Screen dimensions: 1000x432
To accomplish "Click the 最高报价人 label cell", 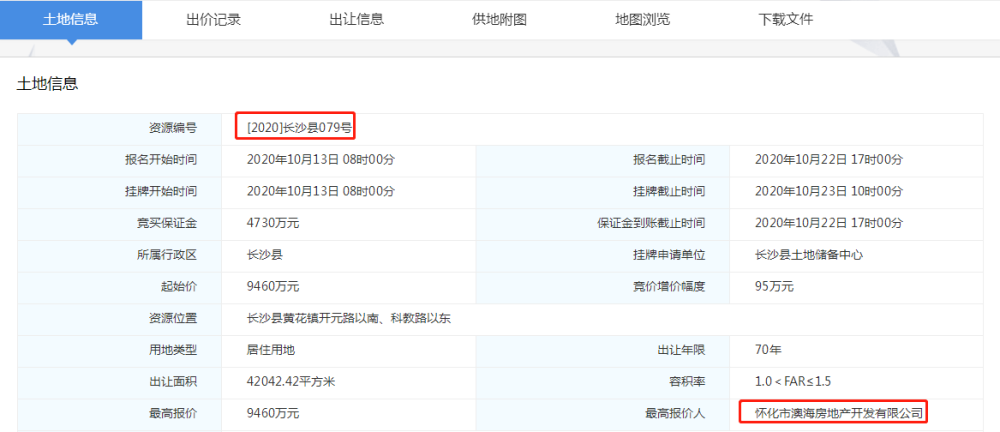I will (603, 415).
